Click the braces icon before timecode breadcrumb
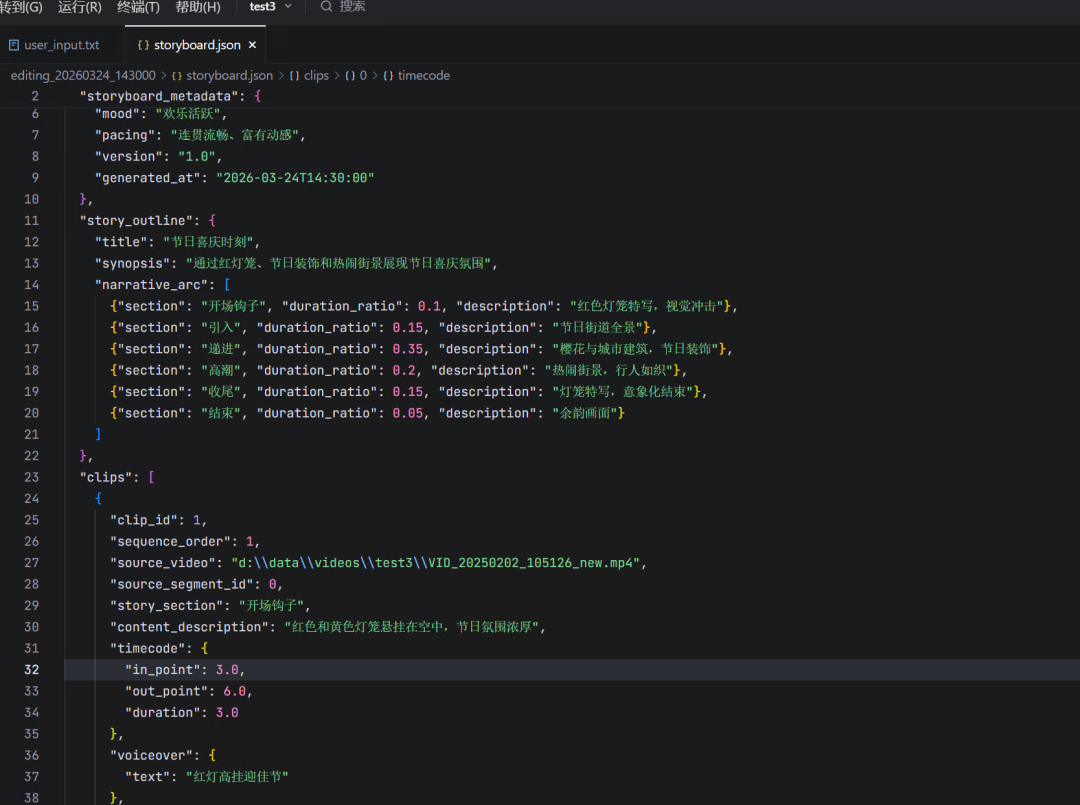 coord(388,76)
